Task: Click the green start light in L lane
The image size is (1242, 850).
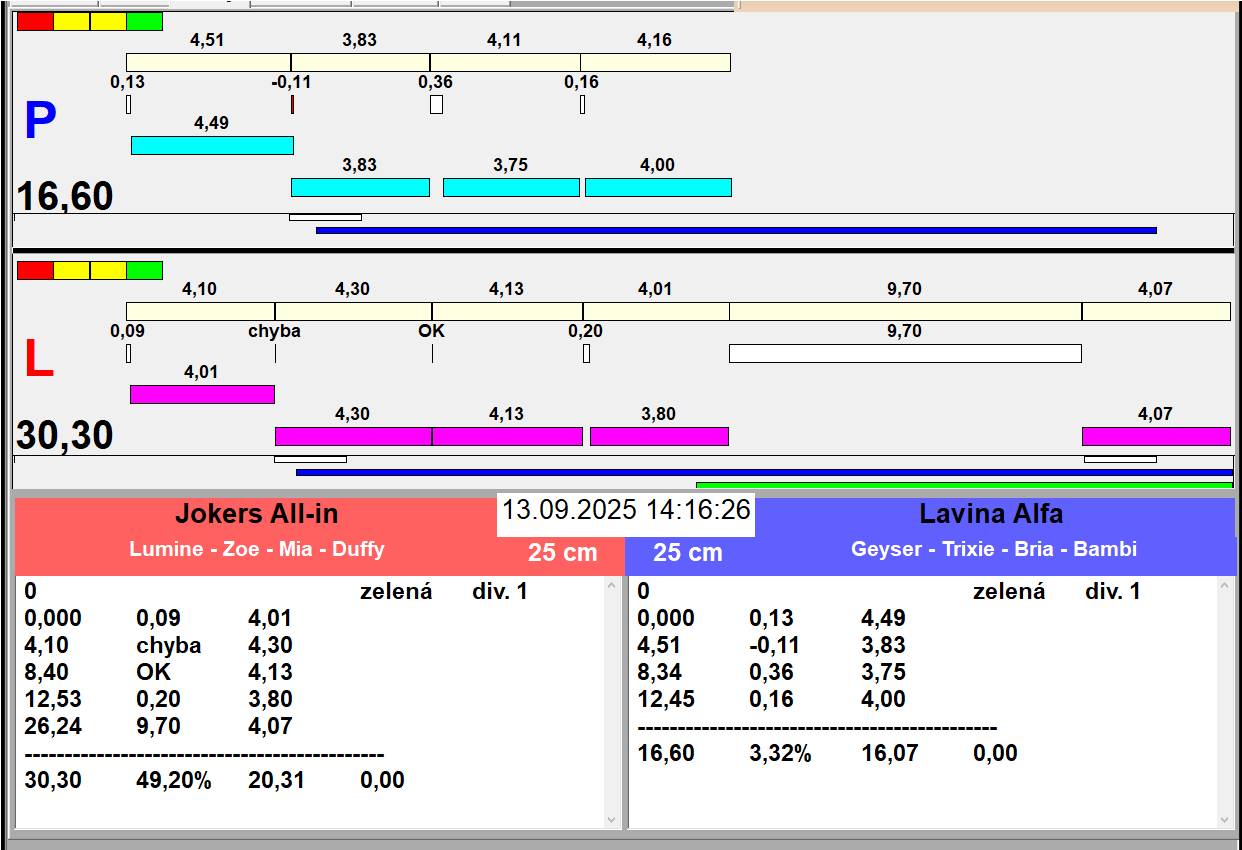Action: point(144,270)
